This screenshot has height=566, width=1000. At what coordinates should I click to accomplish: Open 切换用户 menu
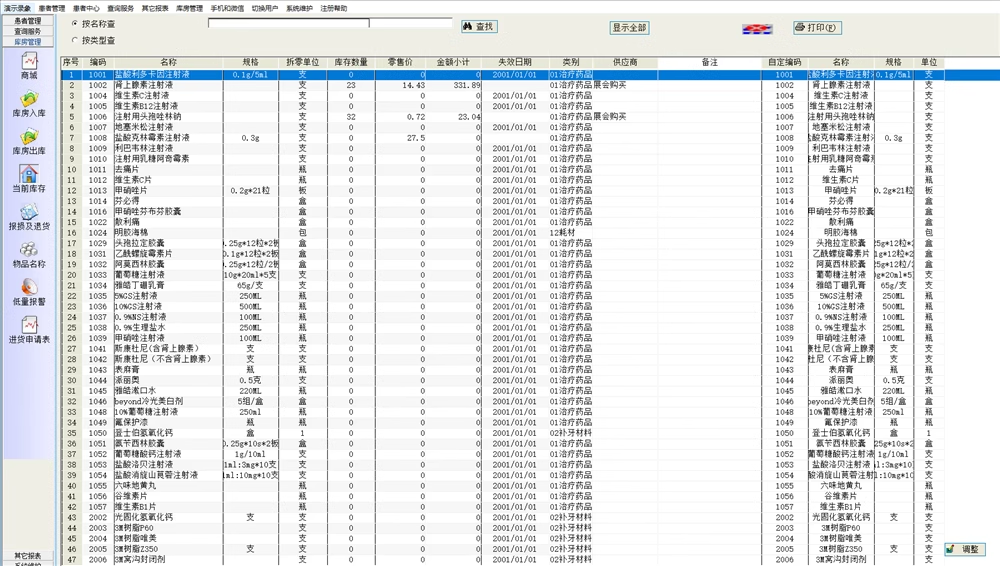tap(265, 8)
